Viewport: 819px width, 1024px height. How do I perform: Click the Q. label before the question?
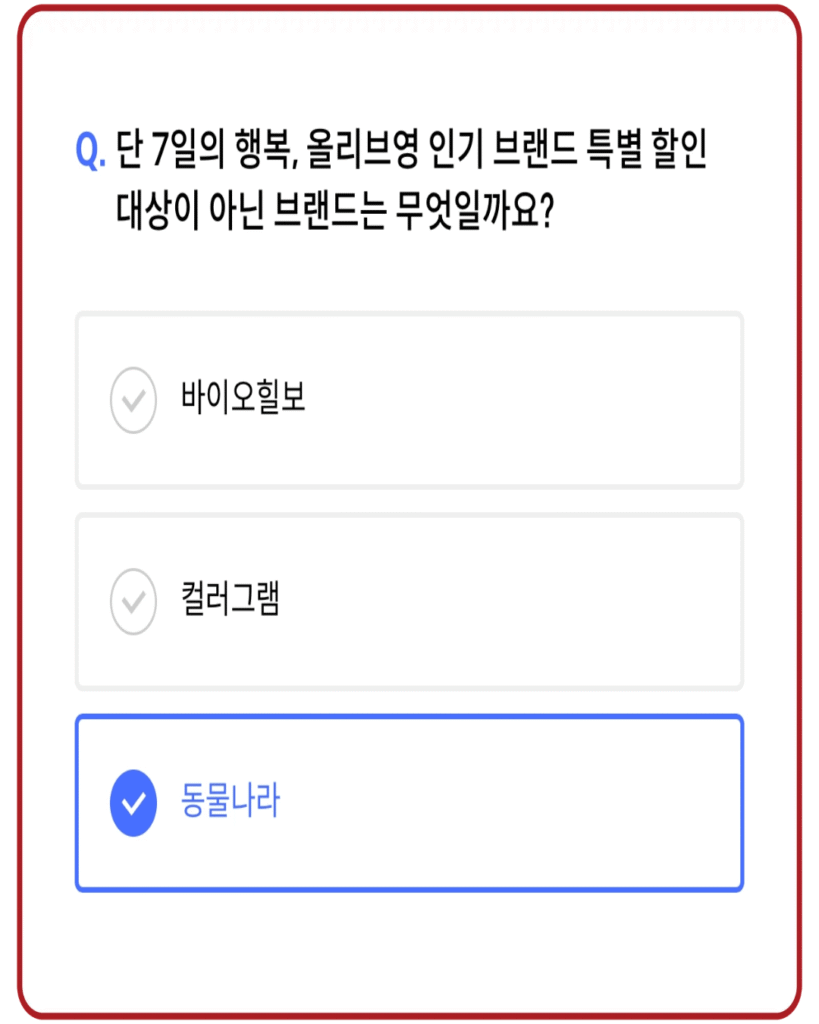coord(91,145)
